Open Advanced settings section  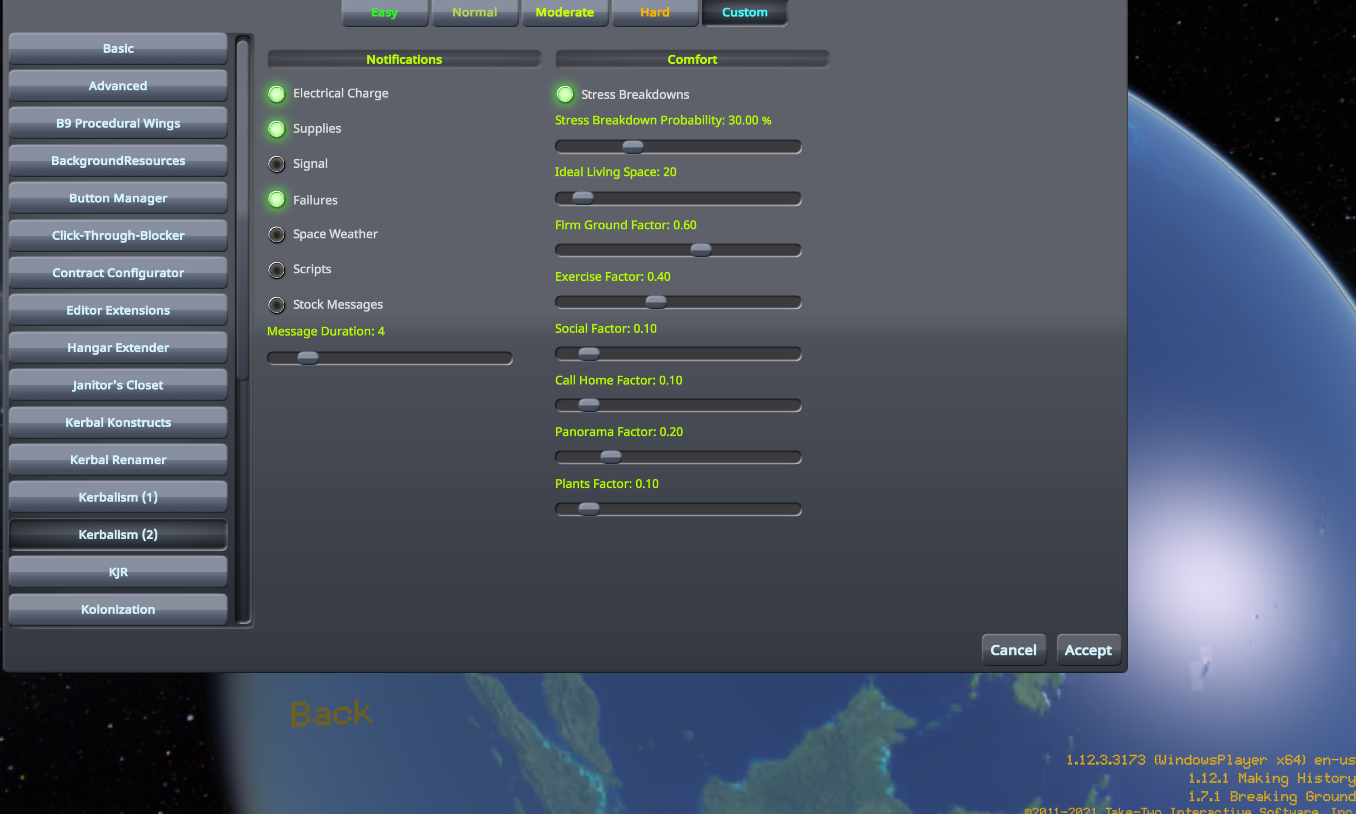[x=118, y=86]
